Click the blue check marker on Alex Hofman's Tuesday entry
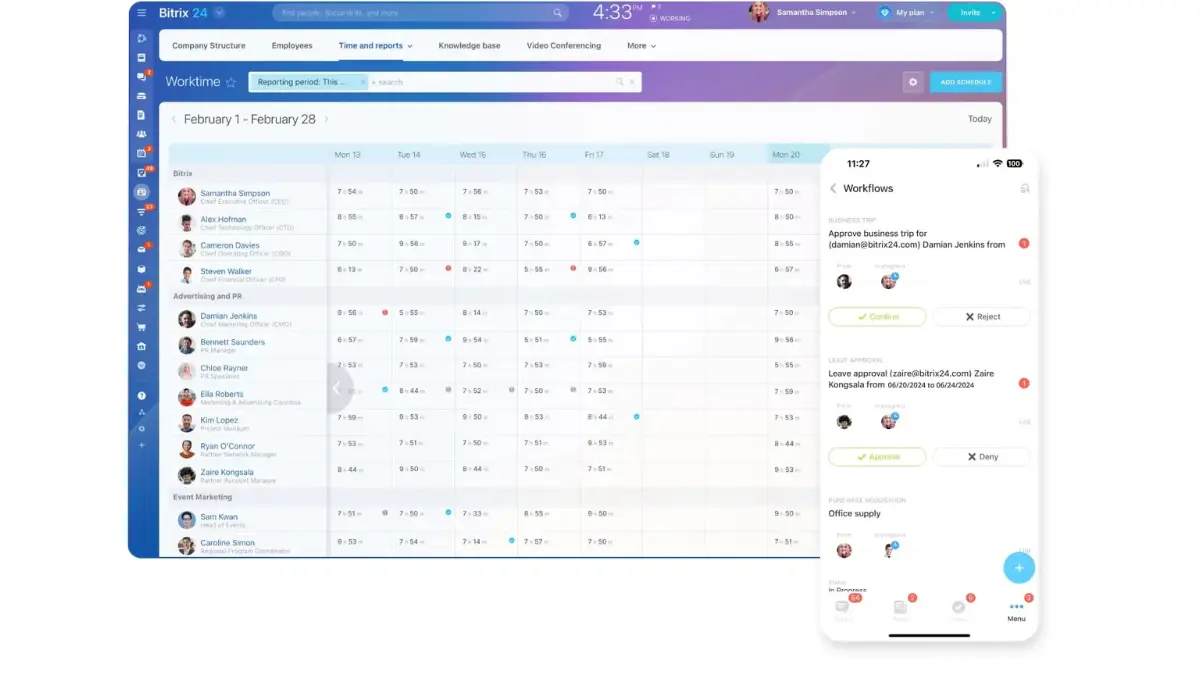Screen dimensions: 1200x675 450,215
